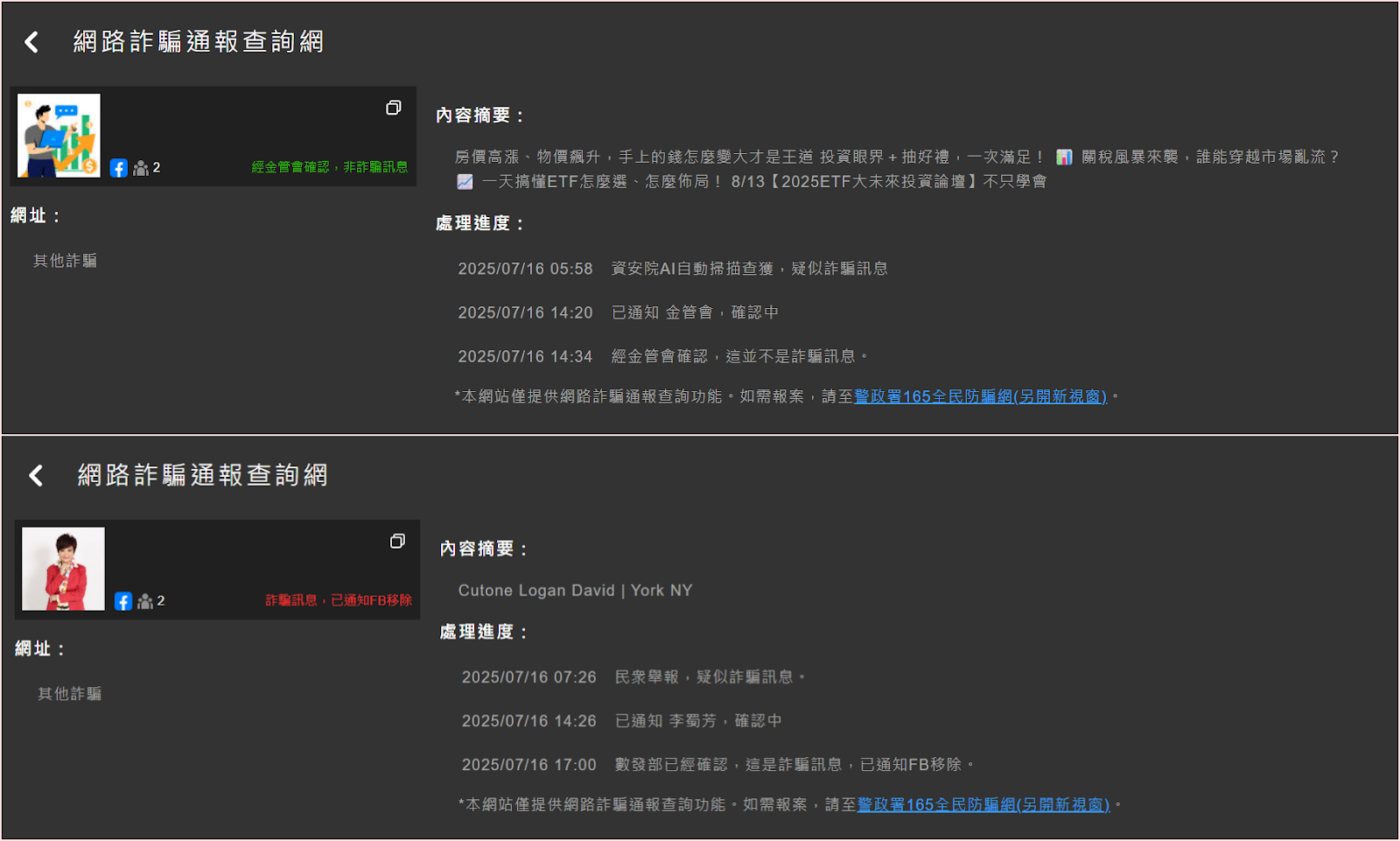Click the copy icon on the ETF investment card
This screenshot has height=841, width=1400.
point(394,108)
